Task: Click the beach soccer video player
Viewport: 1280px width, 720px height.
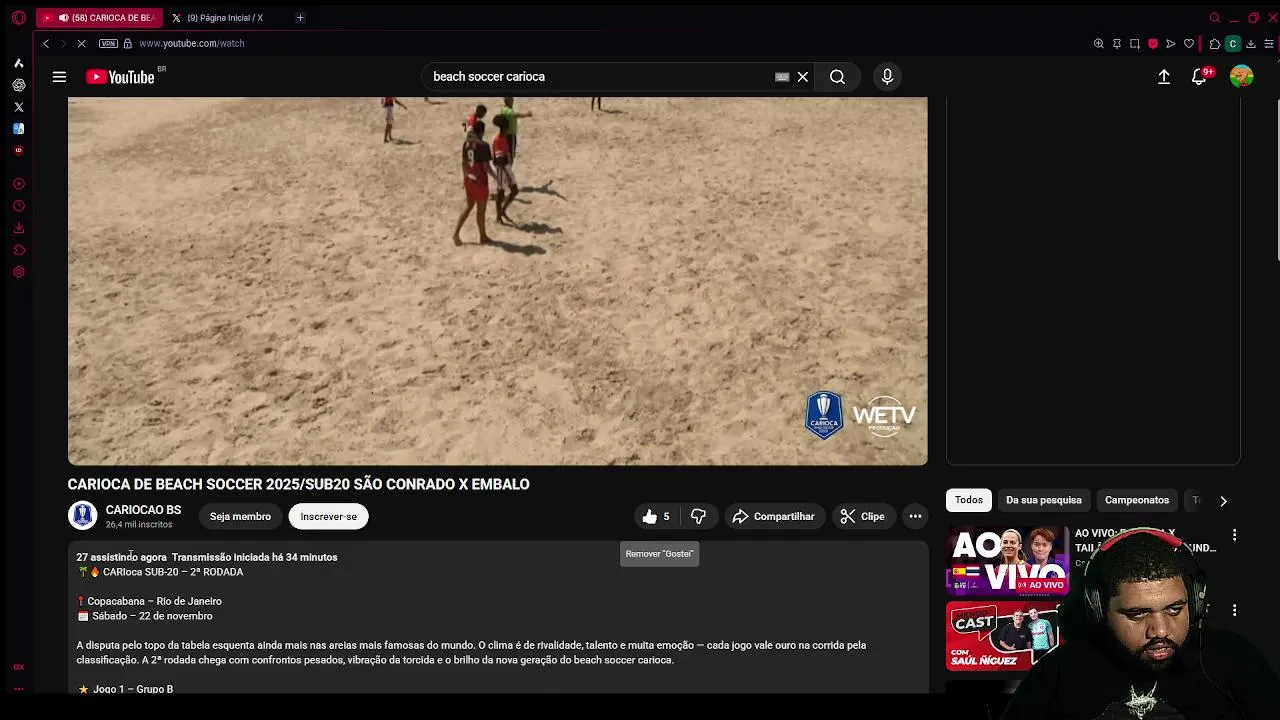Action: click(x=497, y=281)
